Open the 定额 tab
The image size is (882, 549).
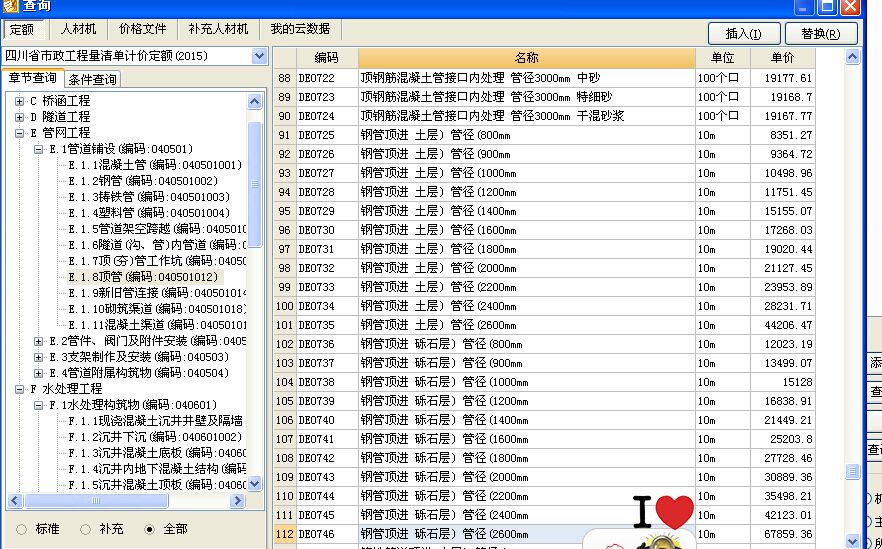22,29
